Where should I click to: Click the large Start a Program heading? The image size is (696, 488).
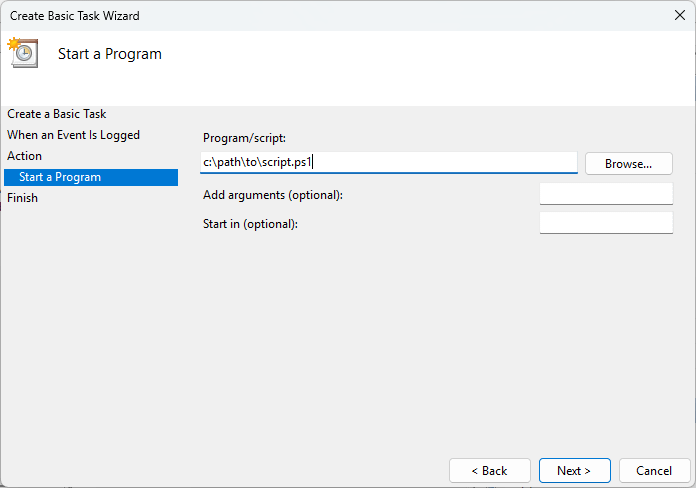click(x=110, y=54)
